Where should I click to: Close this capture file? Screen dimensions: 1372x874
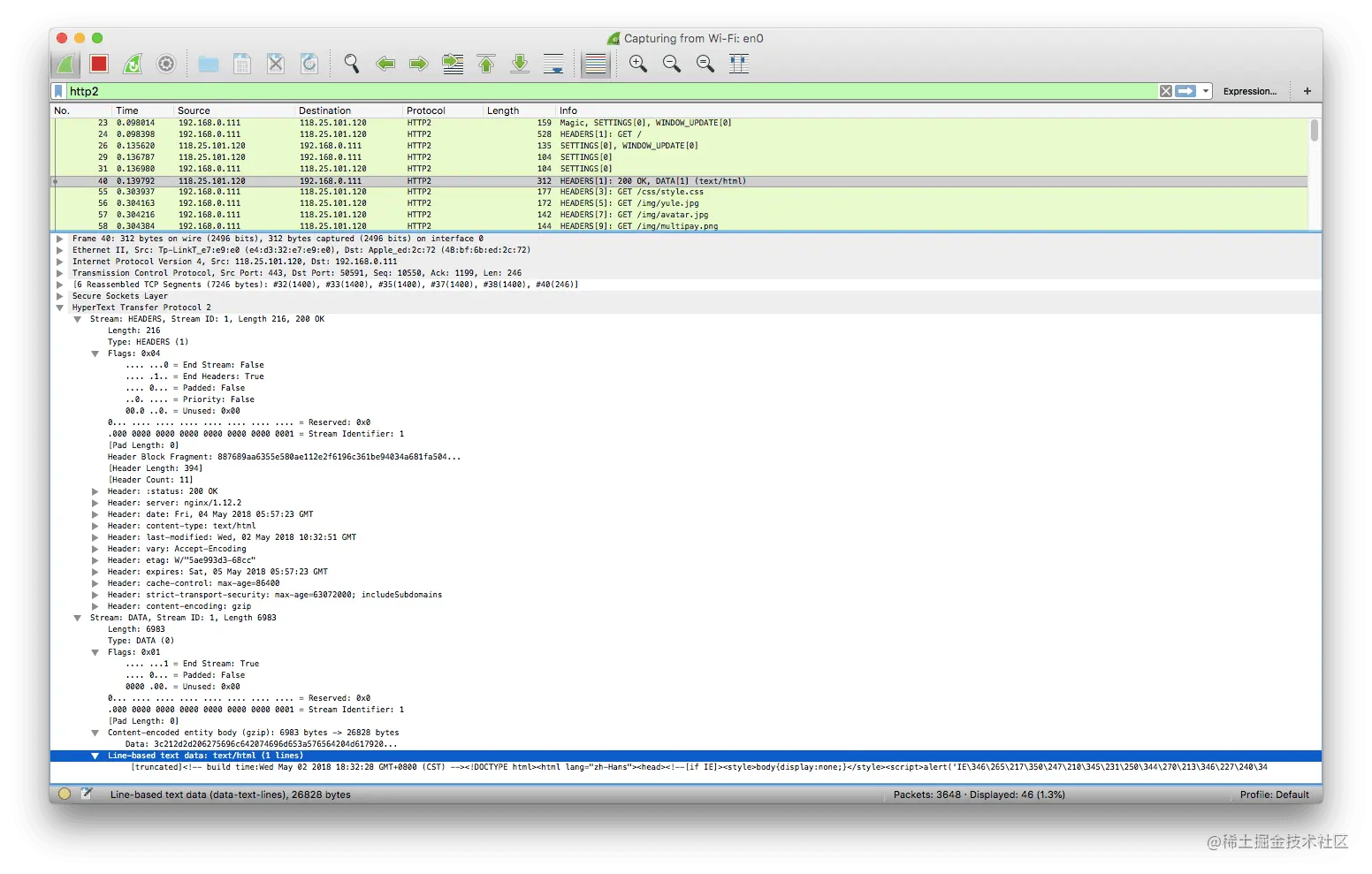[x=276, y=64]
